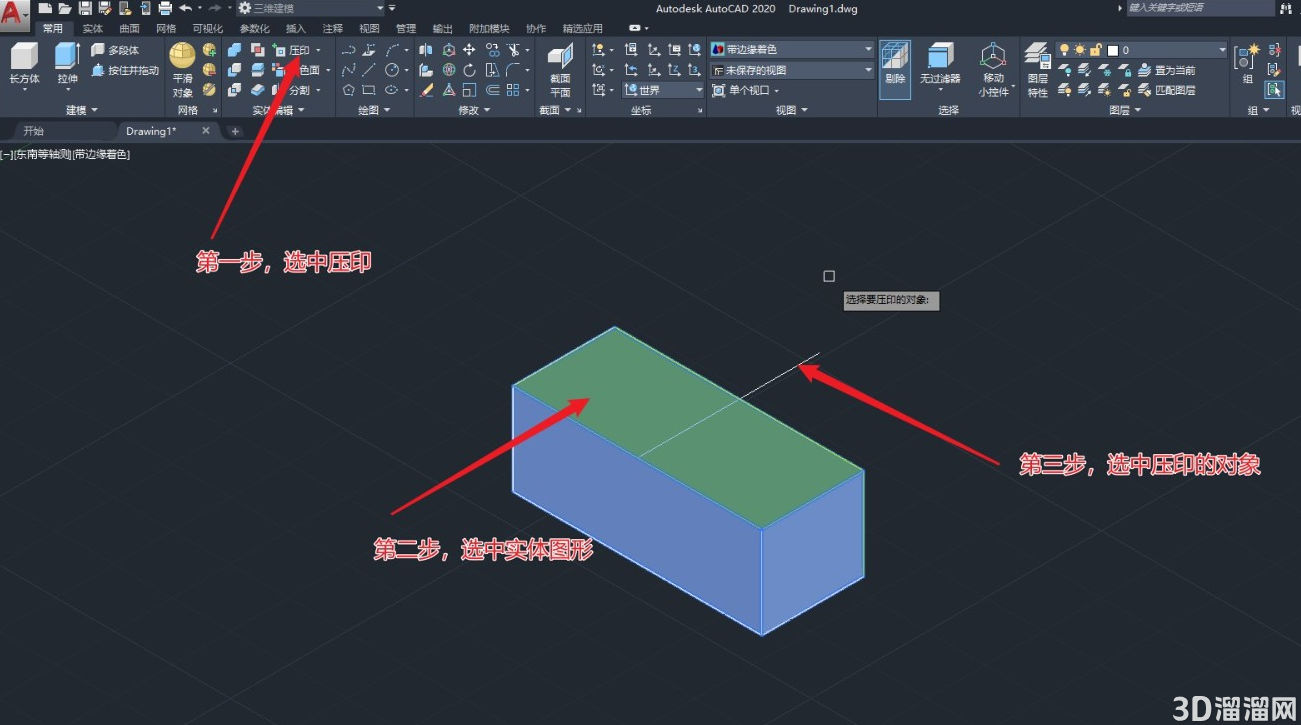Image resolution: width=1301 pixels, height=725 pixels.
Task: Expand the 修改 panel
Action: click(474, 110)
